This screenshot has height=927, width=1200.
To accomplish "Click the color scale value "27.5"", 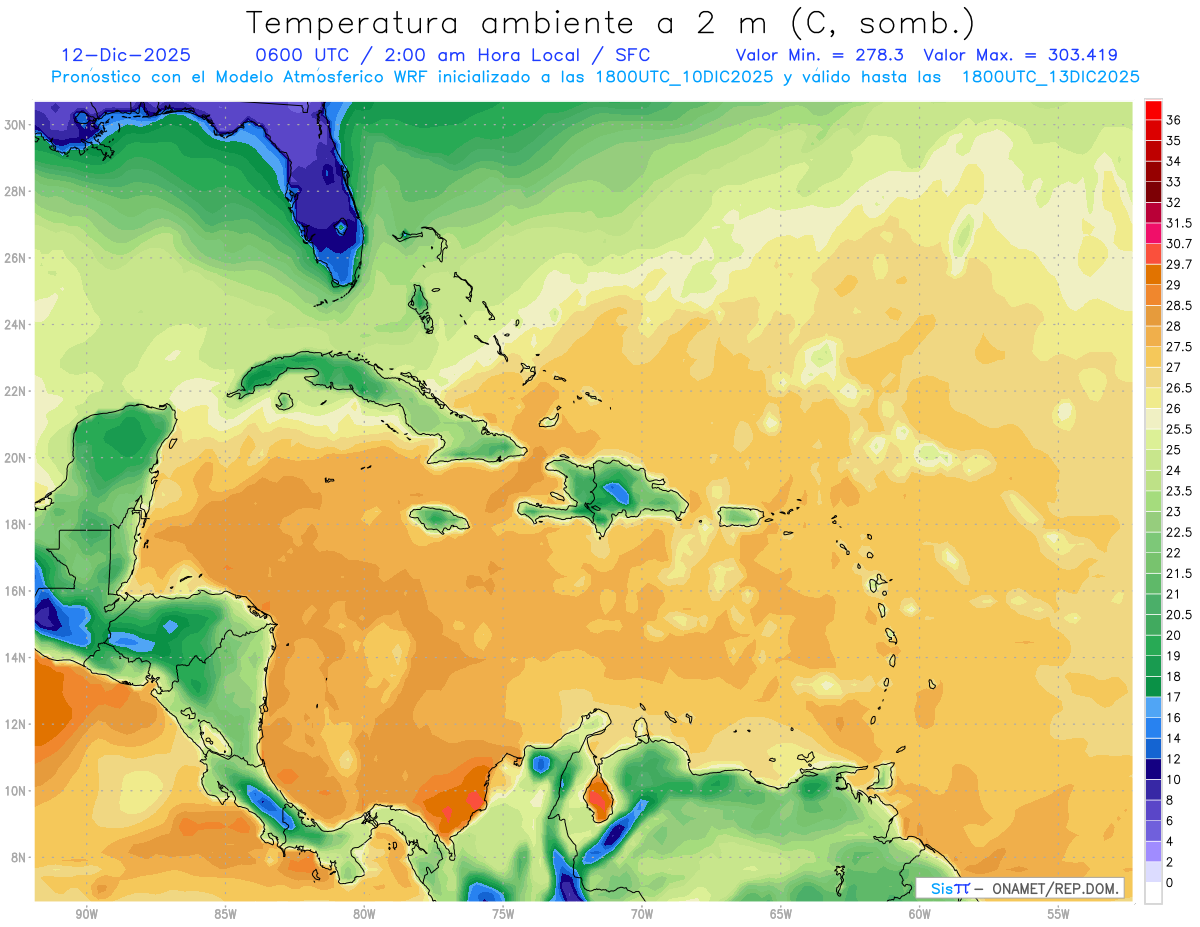I will point(1179,347).
